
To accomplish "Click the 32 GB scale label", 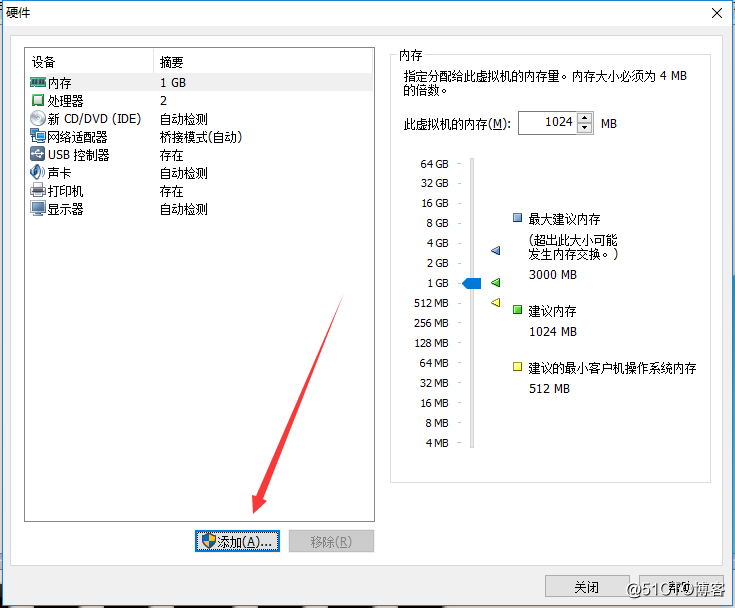I will click(x=435, y=183).
